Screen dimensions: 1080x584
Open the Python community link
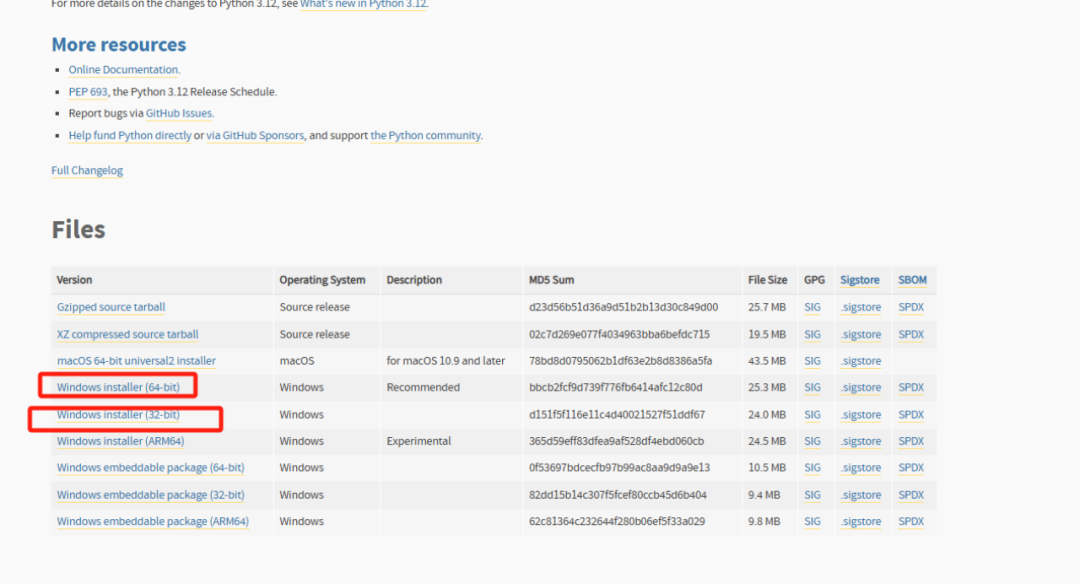(x=425, y=135)
